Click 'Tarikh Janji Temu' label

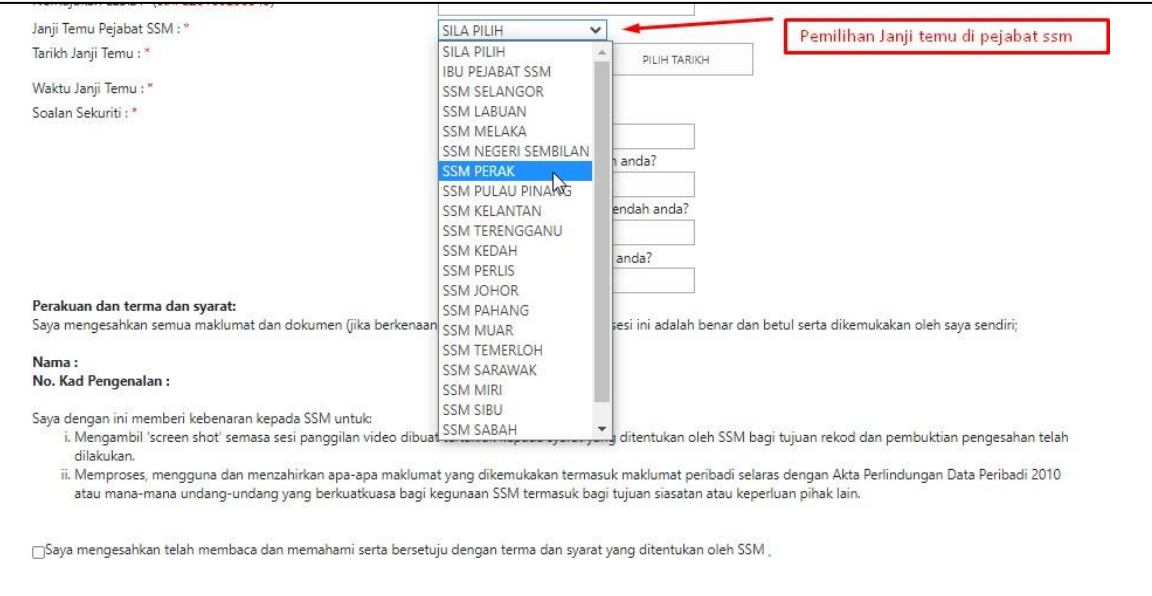click(91, 53)
